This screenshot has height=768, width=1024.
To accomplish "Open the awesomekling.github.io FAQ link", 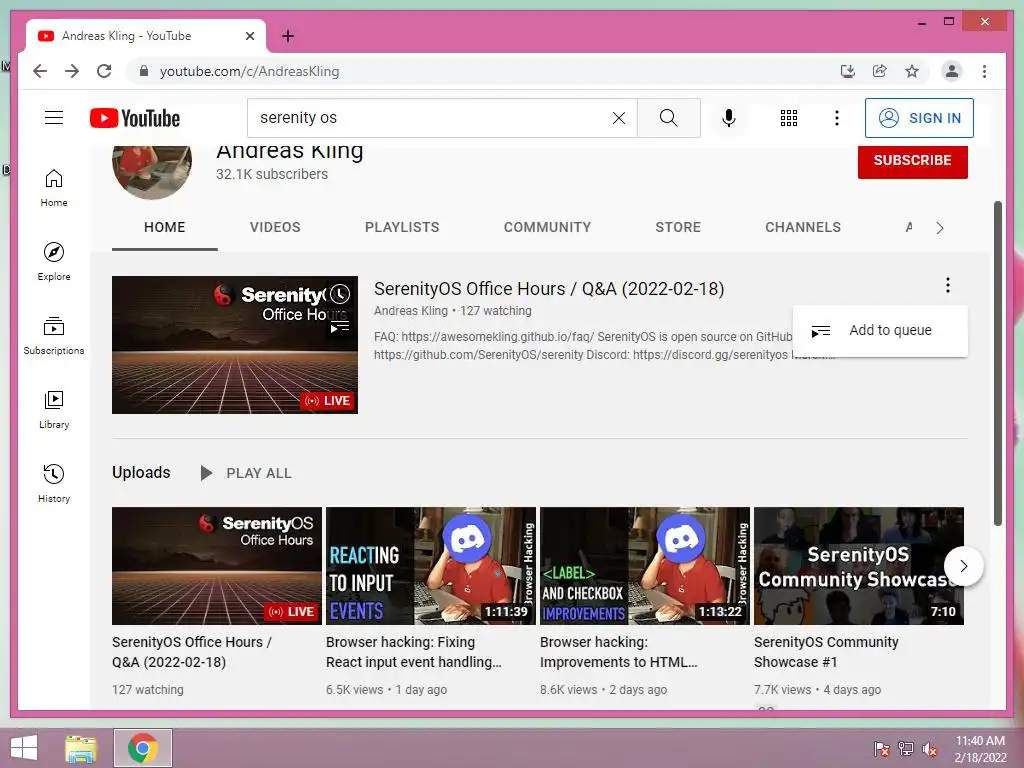I will point(498,336).
